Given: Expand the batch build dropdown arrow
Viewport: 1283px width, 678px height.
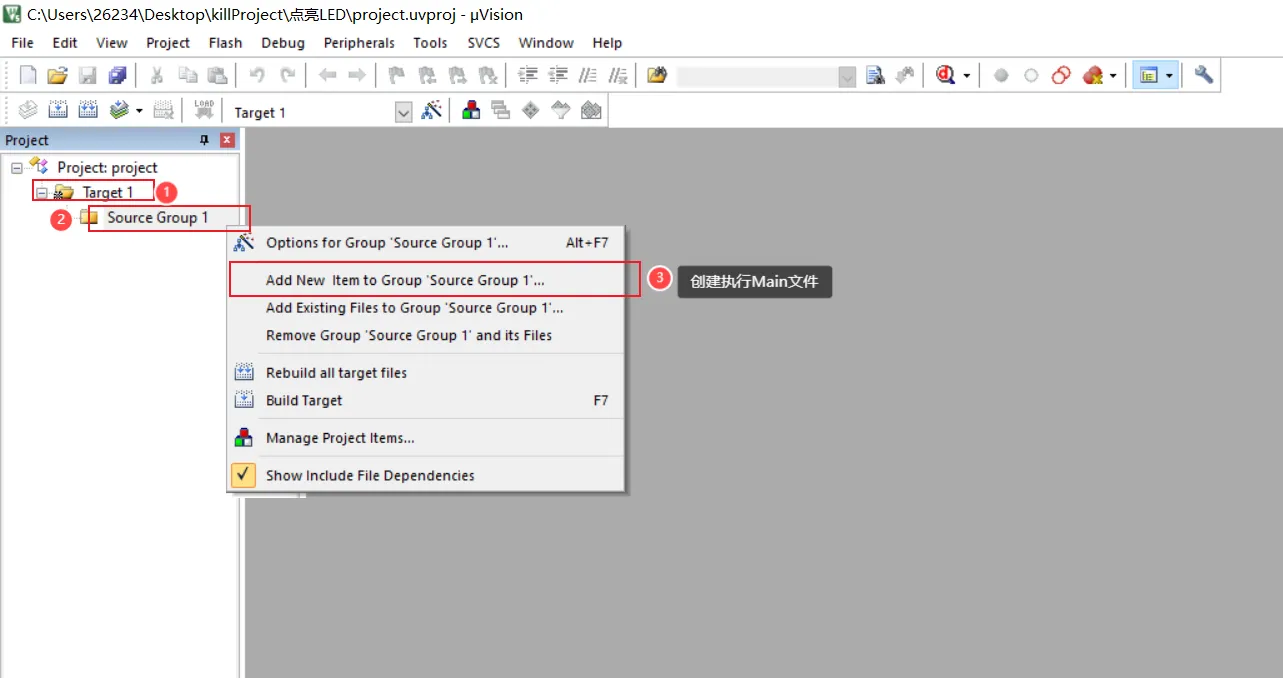Looking at the screenshot, I should tap(139, 112).
